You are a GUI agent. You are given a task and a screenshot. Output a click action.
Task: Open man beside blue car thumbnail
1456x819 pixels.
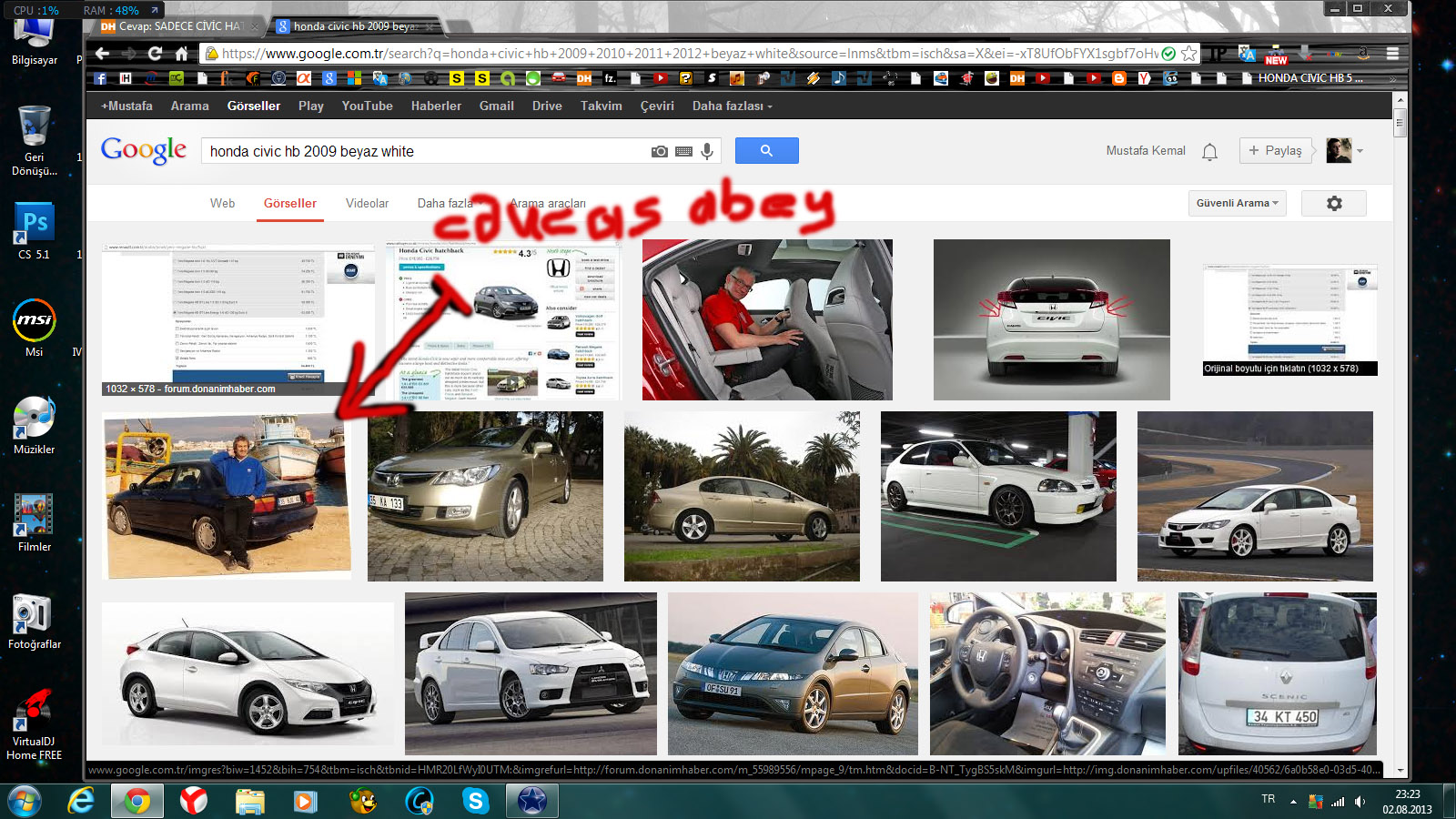click(x=227, y=496)
